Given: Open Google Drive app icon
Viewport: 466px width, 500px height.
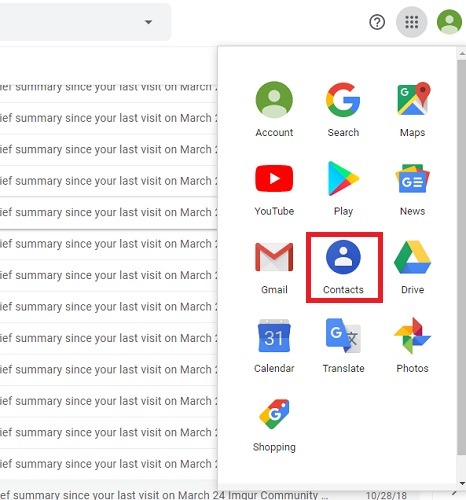Looking at the screenshot, I should pos(412,267).
